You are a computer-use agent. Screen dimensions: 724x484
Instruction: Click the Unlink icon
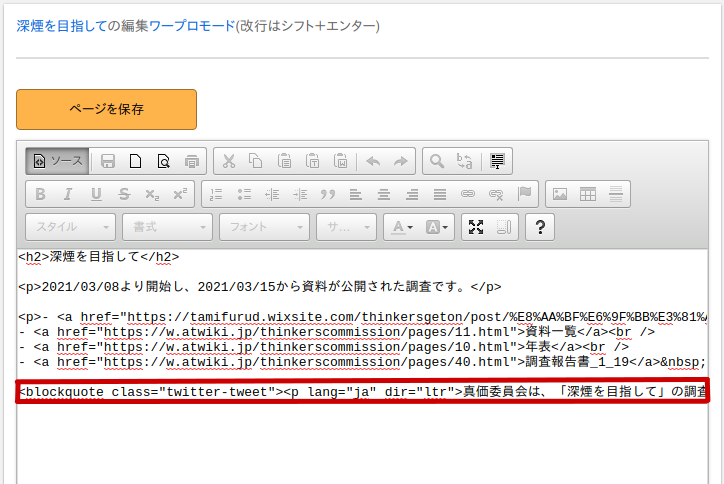[496, 194]
